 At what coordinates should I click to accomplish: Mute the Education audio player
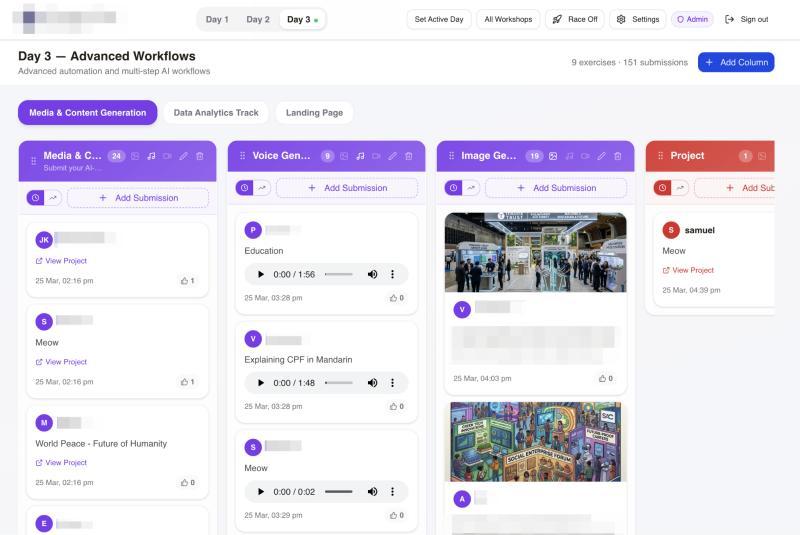[372, 274]
